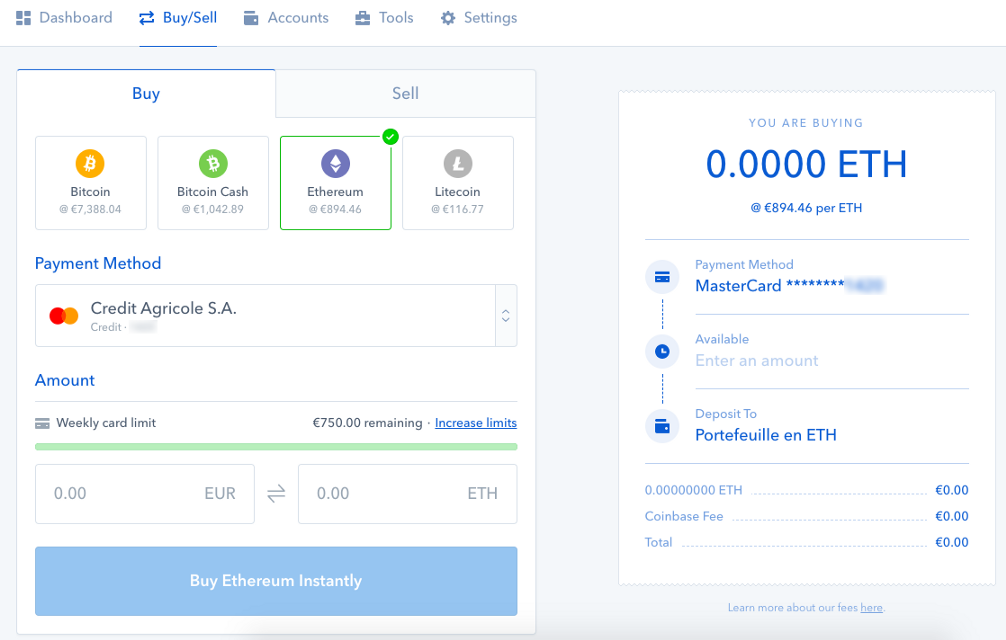Click the green Bitcoin Cash logo
Viewport: 1006px width, 640px height.
click(x=213, y=164)
